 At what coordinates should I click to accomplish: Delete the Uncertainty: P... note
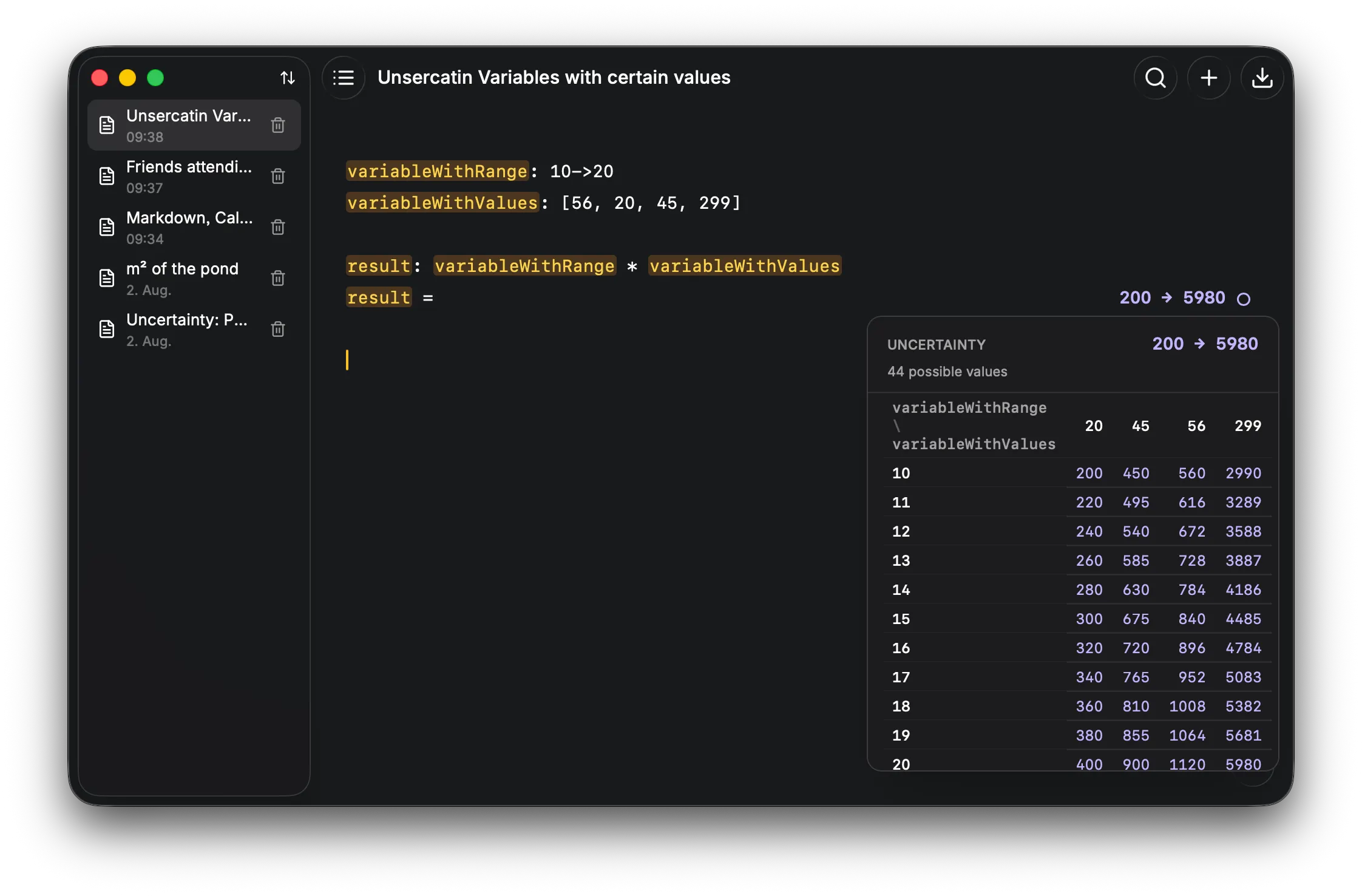click(278, 329)
